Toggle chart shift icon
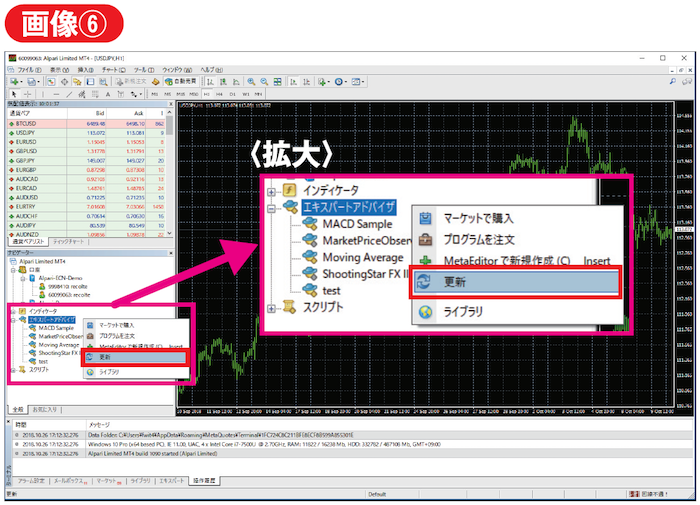Screen dimensions: 700x505 (307, 82)
